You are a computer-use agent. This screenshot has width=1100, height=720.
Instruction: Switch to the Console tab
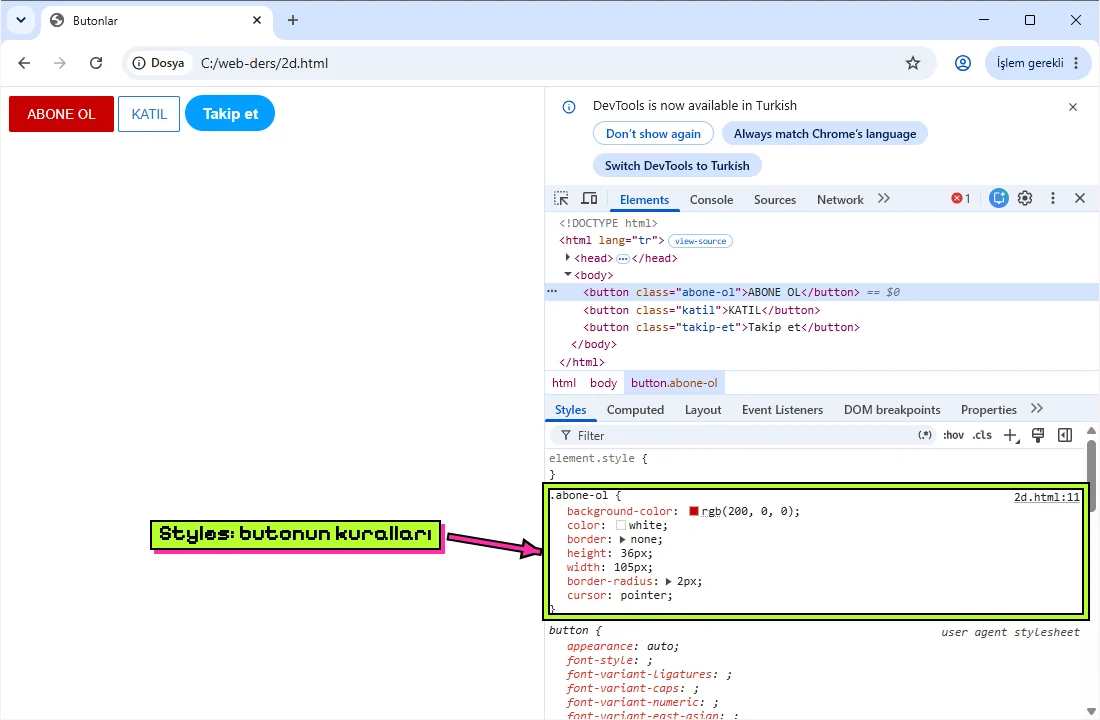click(x=711, y=199)
